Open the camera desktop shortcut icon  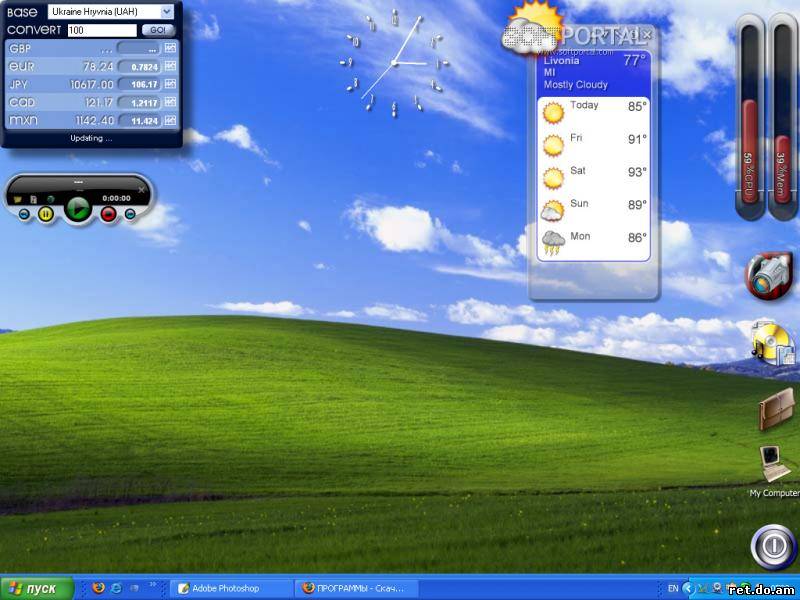pyautogui.click(x=770, y=276)
